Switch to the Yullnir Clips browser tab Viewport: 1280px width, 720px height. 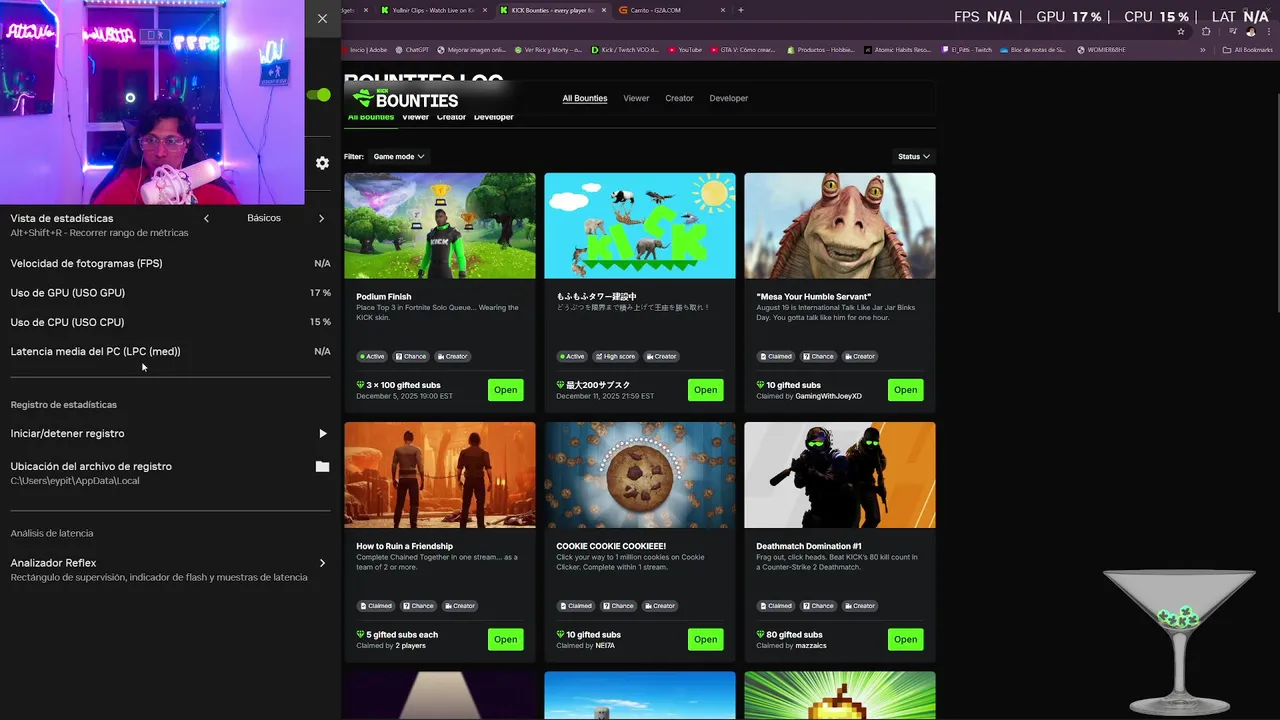[x=432, y=10]
